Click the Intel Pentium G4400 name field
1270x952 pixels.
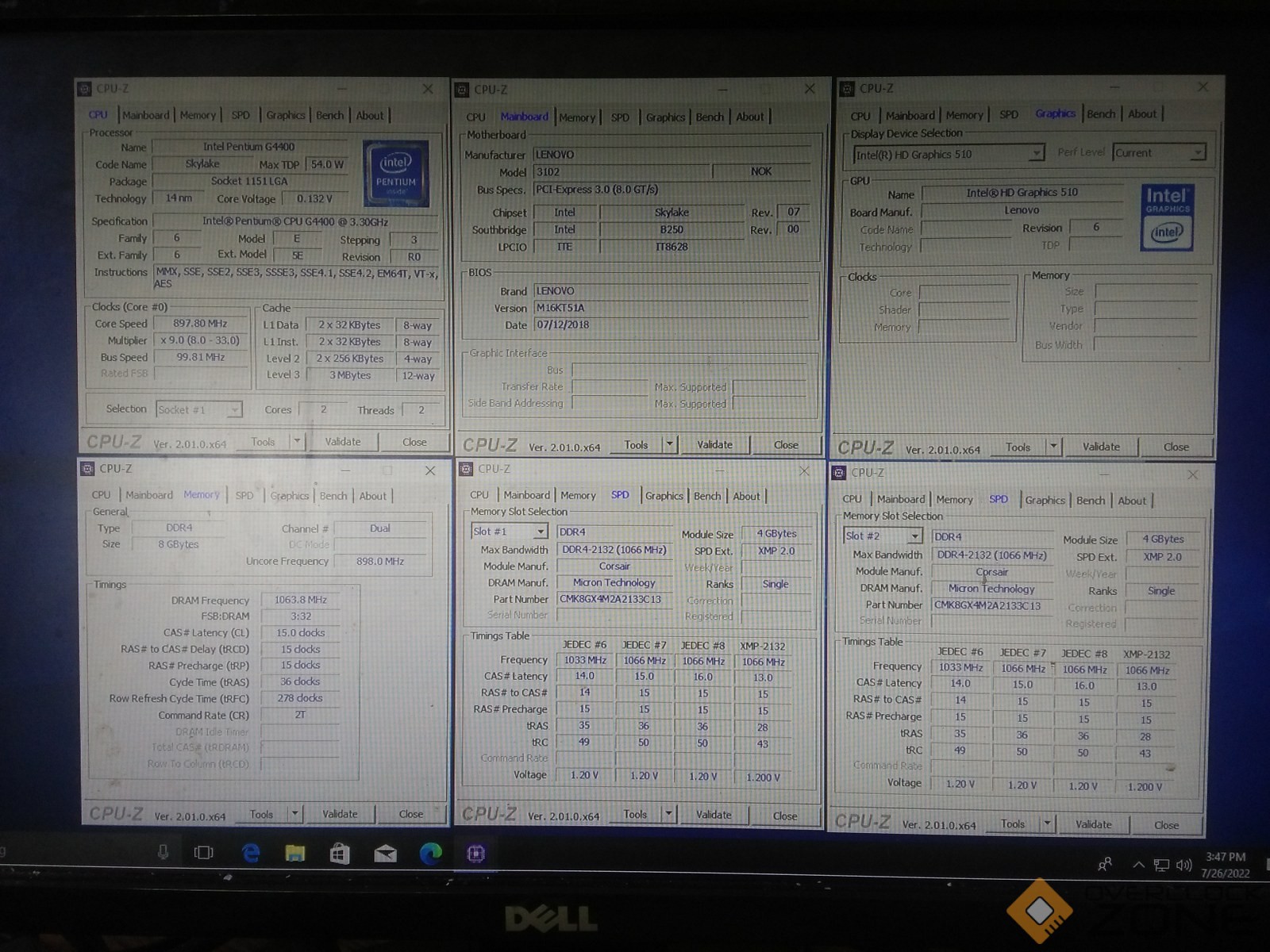[x=249, y=147]
